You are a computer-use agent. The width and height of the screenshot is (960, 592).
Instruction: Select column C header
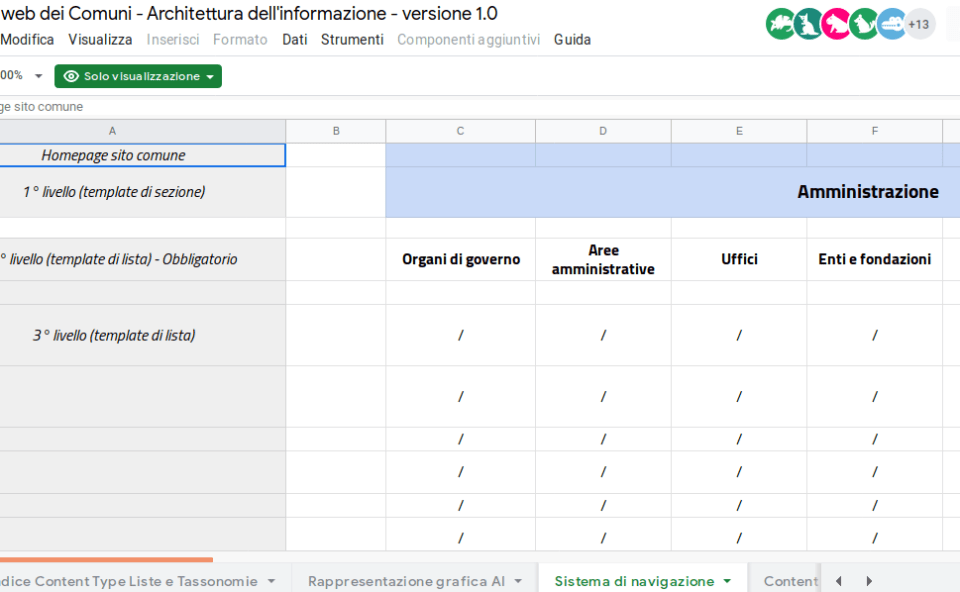pyautogui.click(x=460, y=131)
